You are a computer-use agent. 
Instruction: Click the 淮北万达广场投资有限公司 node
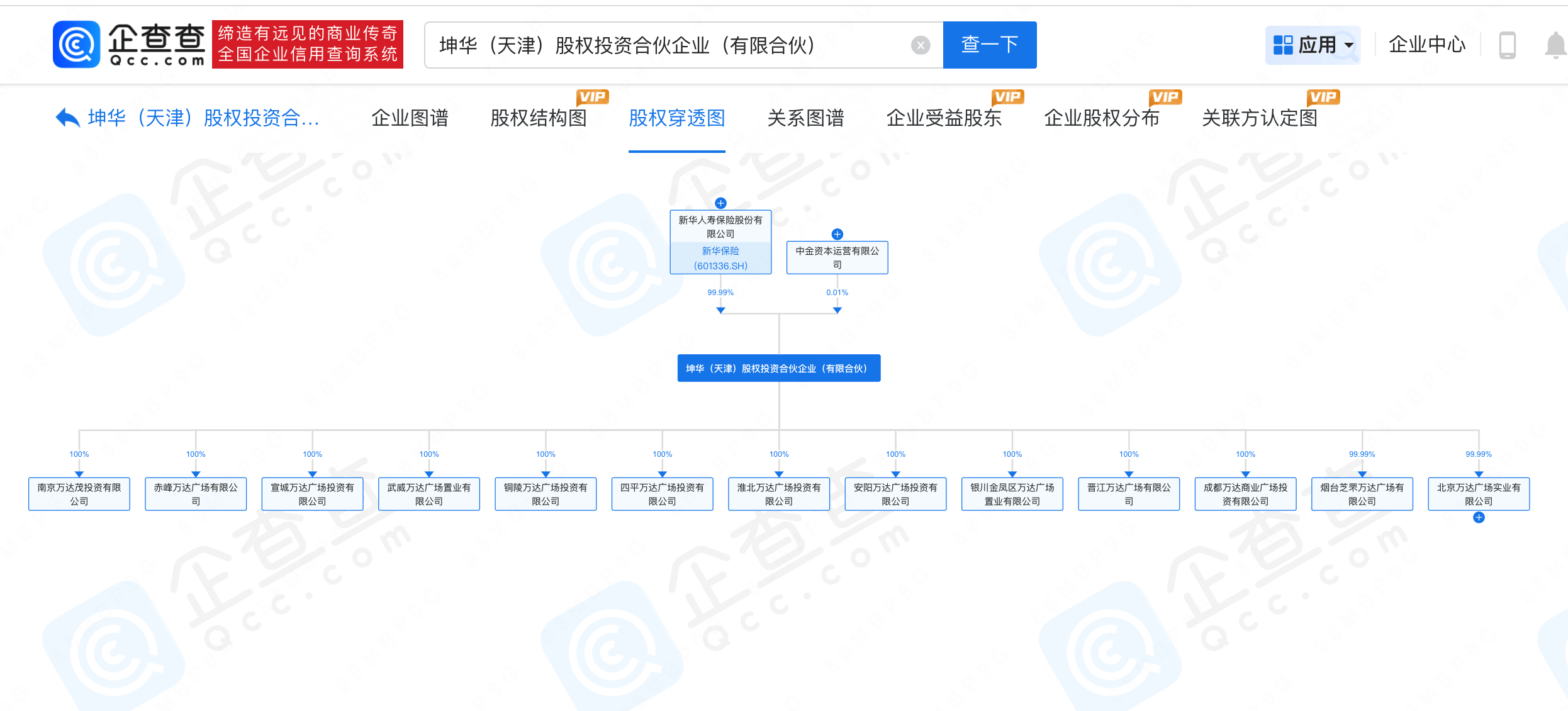(x=779, y=494)
